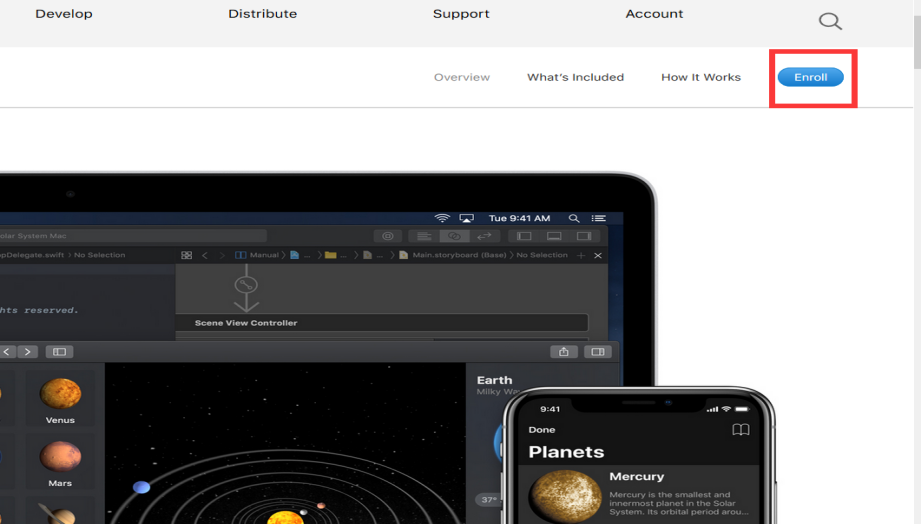Click the browser vertical scrollbar thumb

pyautogui.click(x=917, y=42)
